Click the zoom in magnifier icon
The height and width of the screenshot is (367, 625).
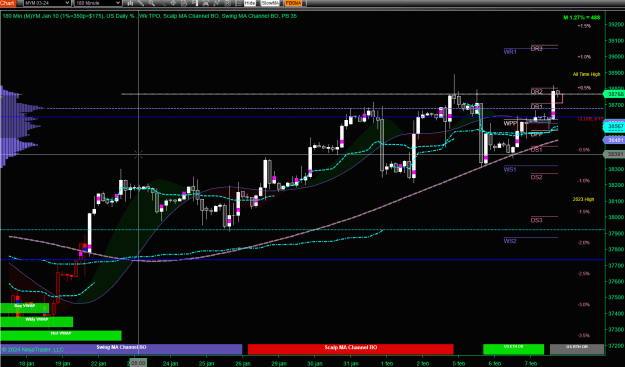point(152,3)
